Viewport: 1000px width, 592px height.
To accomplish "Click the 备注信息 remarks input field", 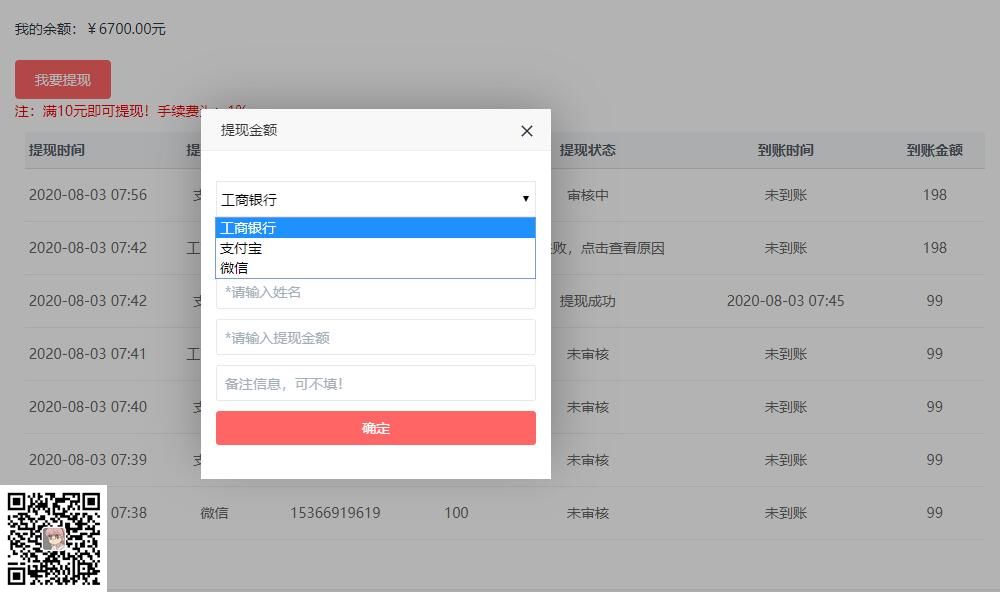I will pos(375,383).
